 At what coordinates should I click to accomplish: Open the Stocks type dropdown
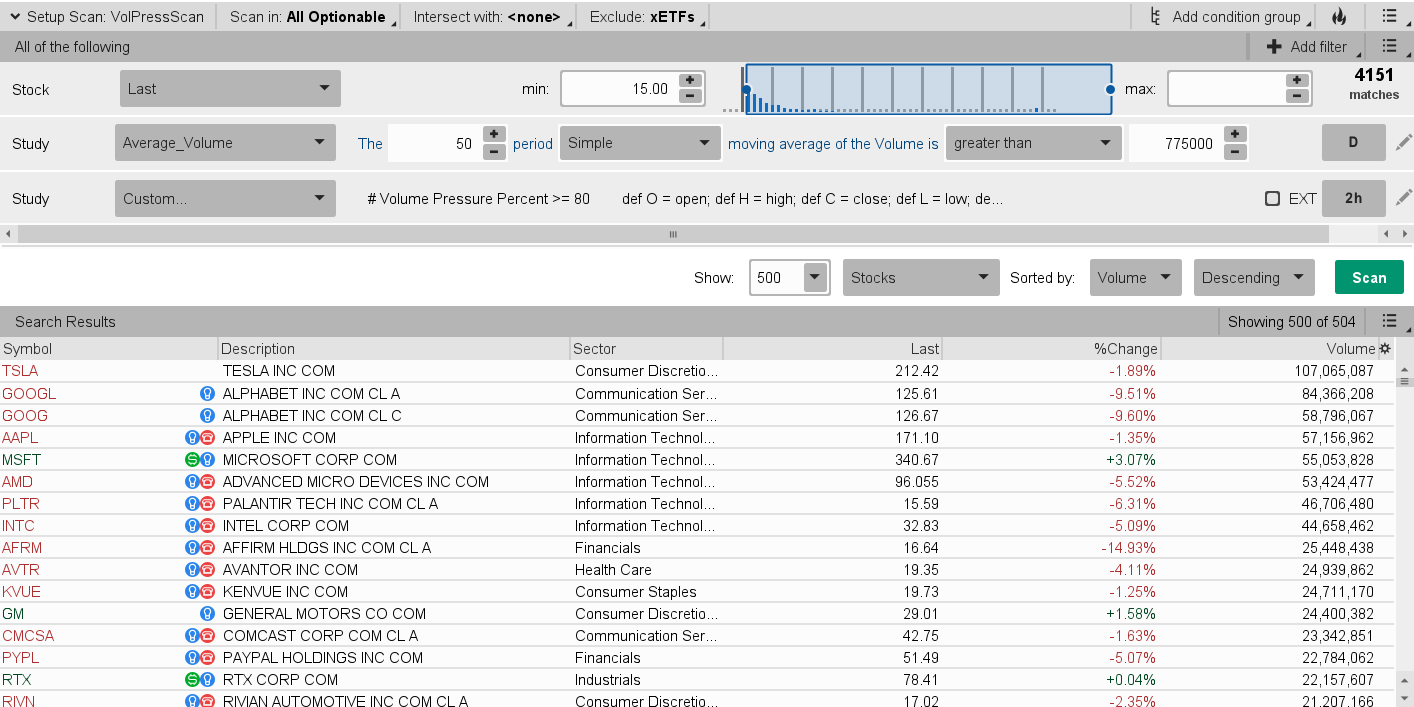tap(921, 278)
